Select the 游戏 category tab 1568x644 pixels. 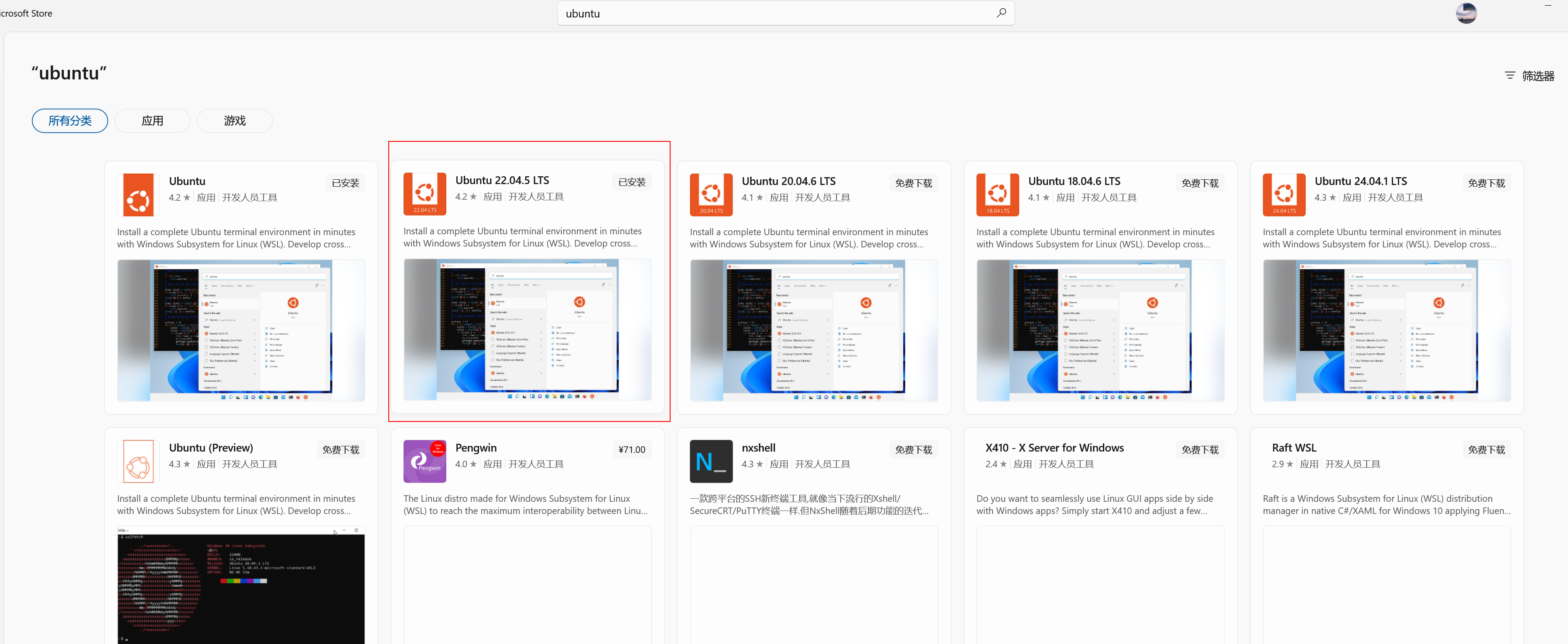coord(235,120)
